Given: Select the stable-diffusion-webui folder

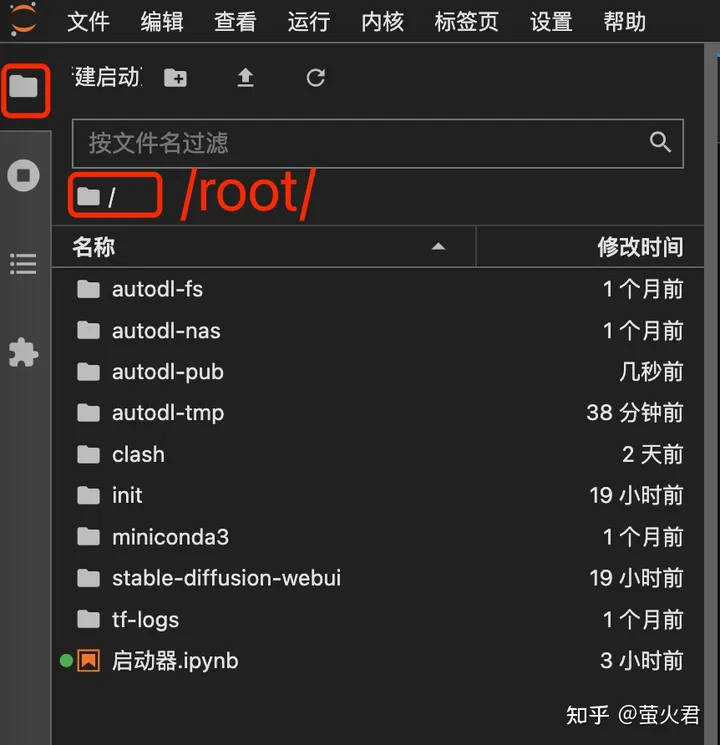Looking at the screenshot, I should [378, 578].
